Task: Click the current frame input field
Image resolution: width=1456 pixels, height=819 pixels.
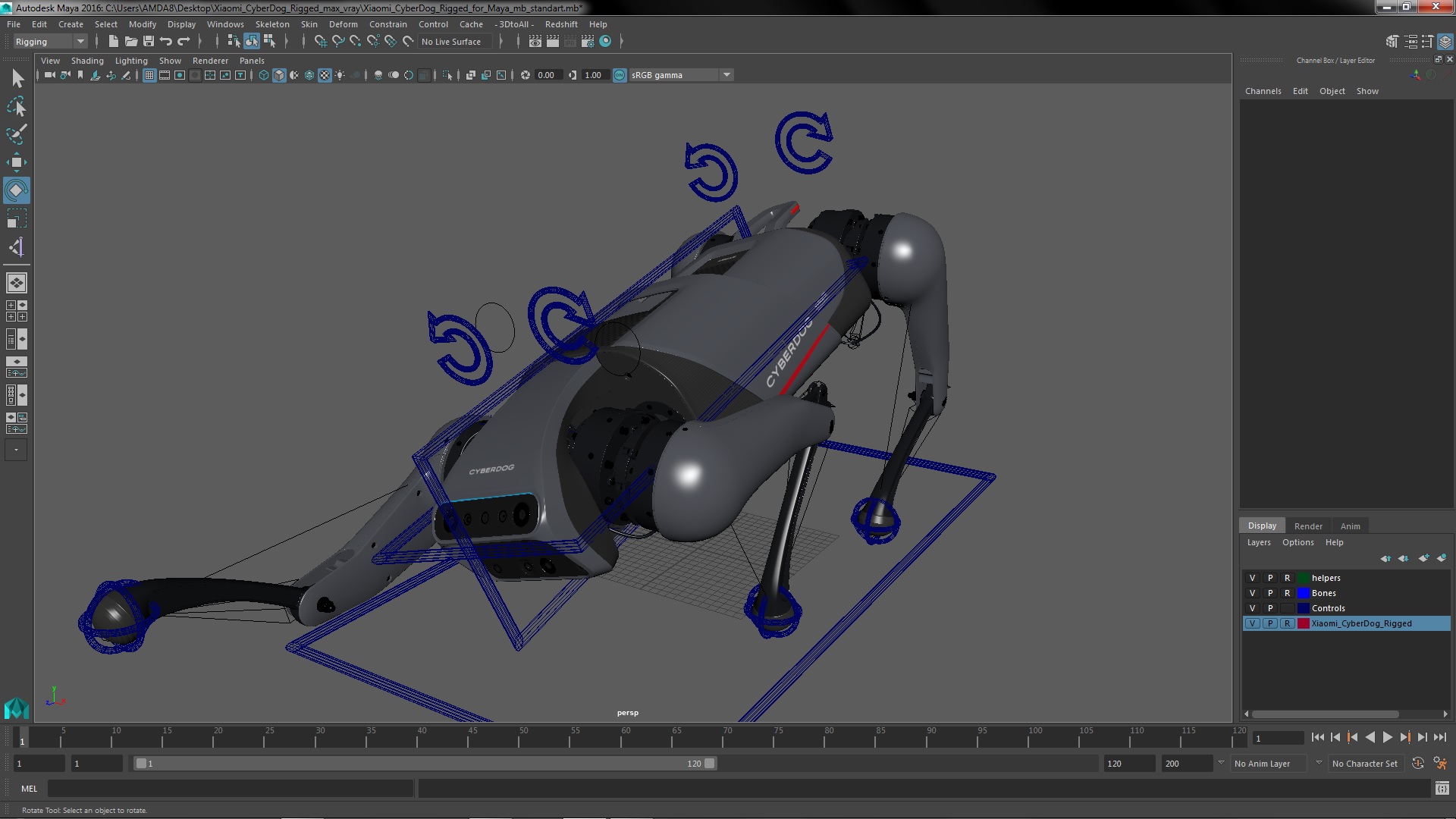Action: click(x=1278, y=739)
